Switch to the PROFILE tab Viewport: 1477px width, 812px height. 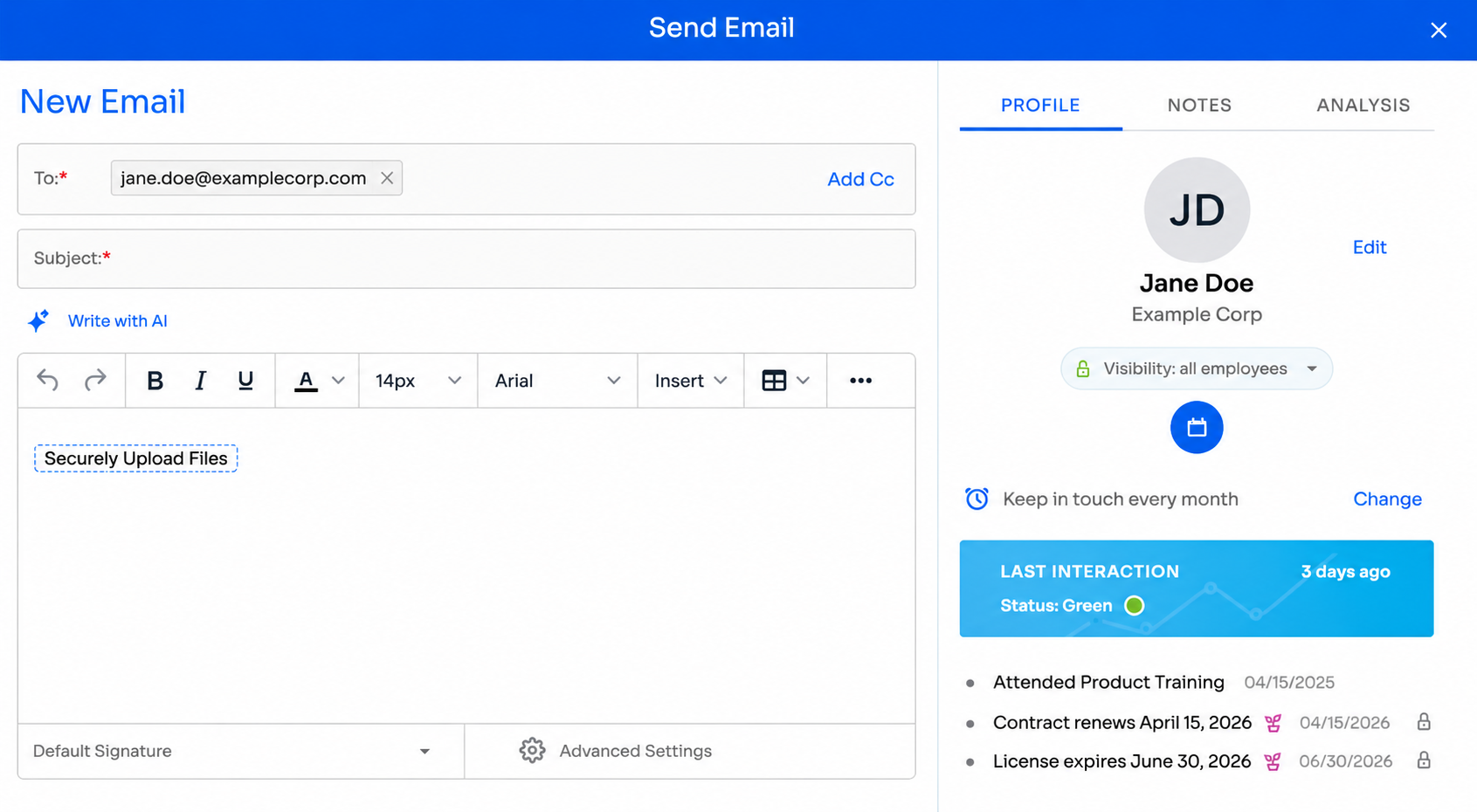1040,106
